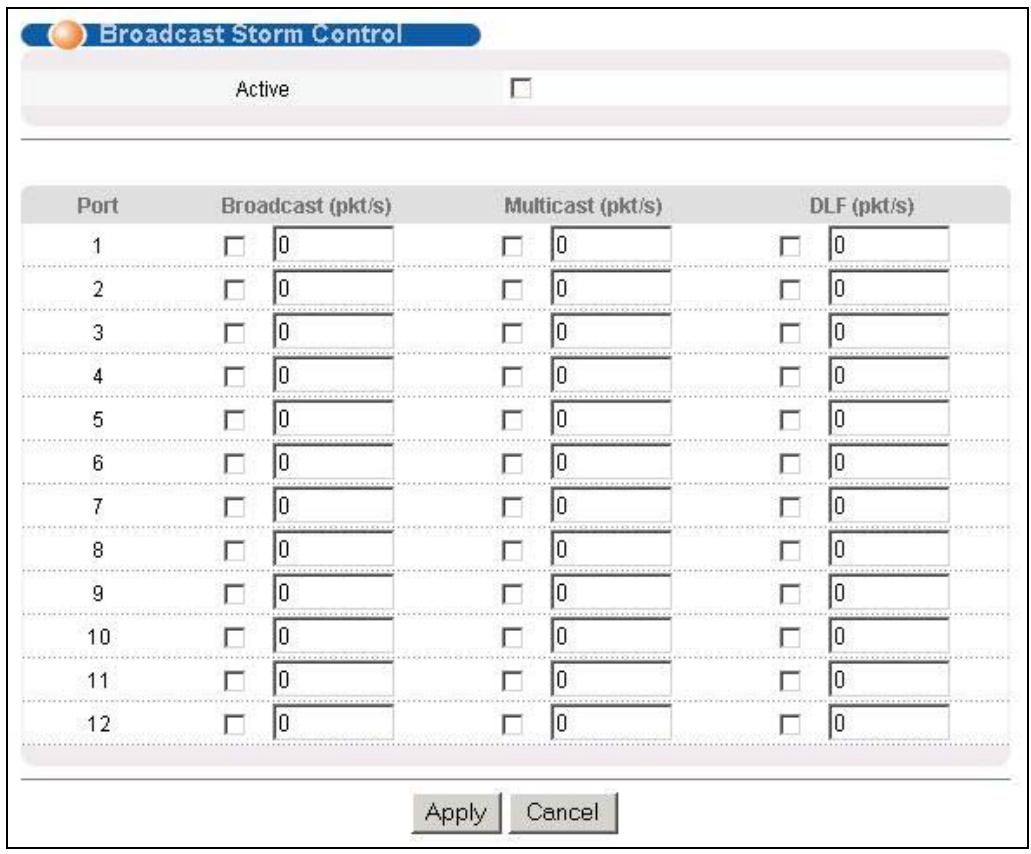The width and height of the screenshot is (1031, 854).
Task: Tick Multicast checkbox for port 1
Action: [512, 247]
